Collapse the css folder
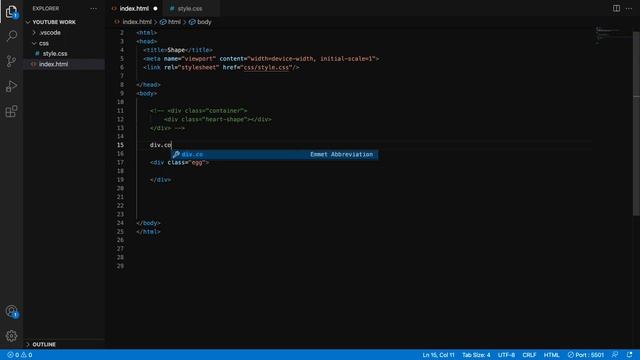The height and width of the screenshot is (360, 640). pos(44,43)
